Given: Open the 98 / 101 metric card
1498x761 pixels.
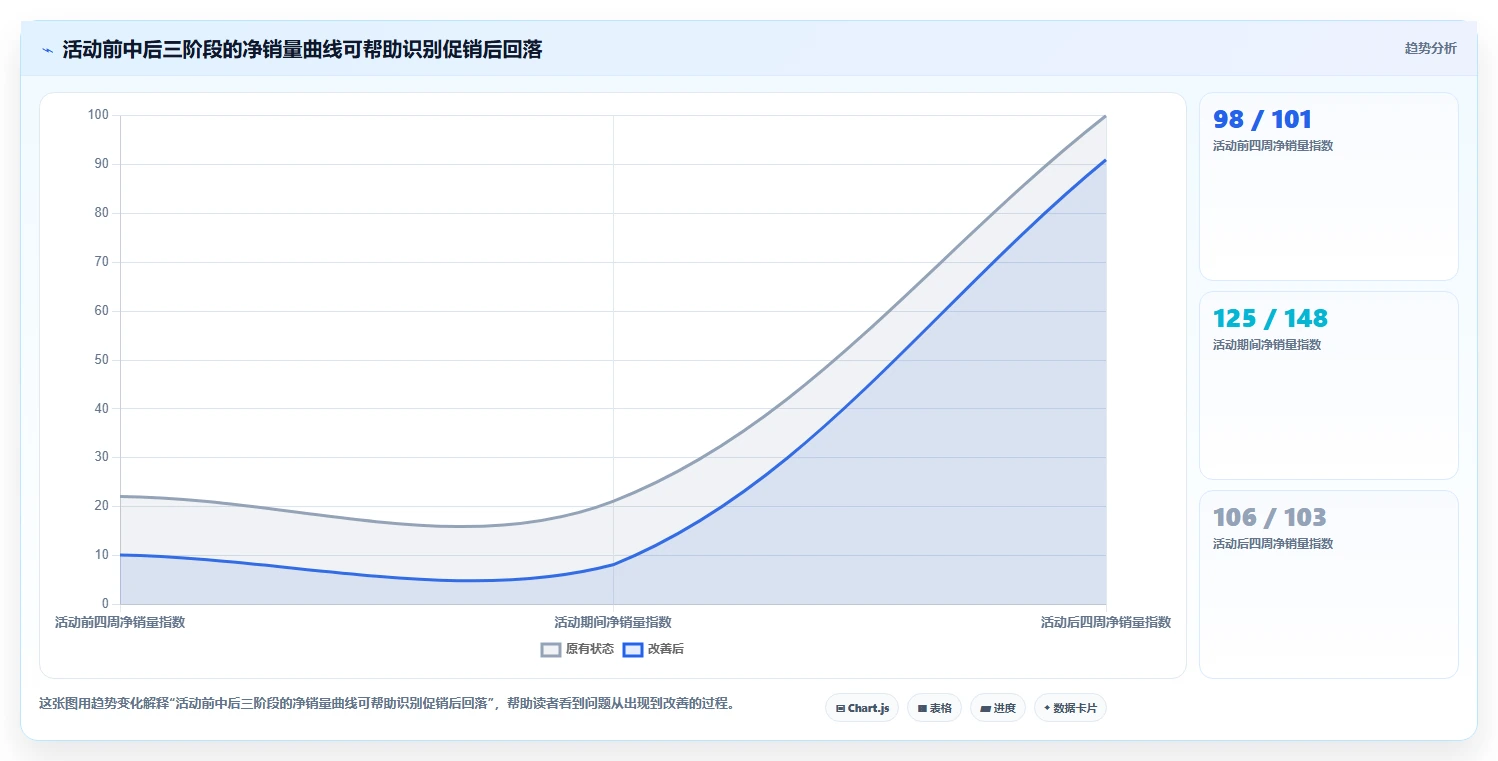Looking at the screenshot, I should point(1328,186).
